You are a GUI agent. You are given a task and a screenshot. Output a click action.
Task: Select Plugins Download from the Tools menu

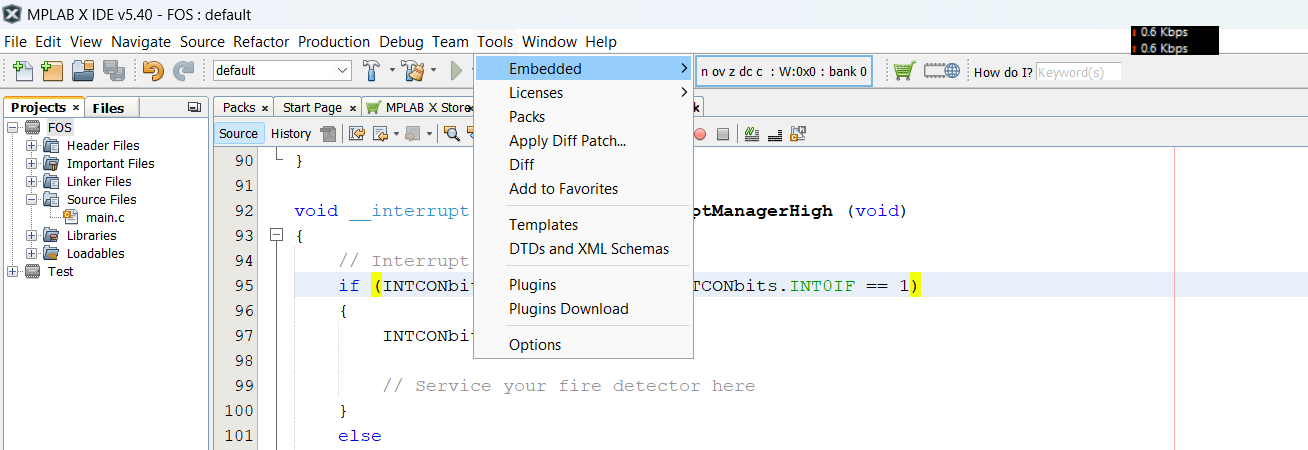(x=568, y=309)
